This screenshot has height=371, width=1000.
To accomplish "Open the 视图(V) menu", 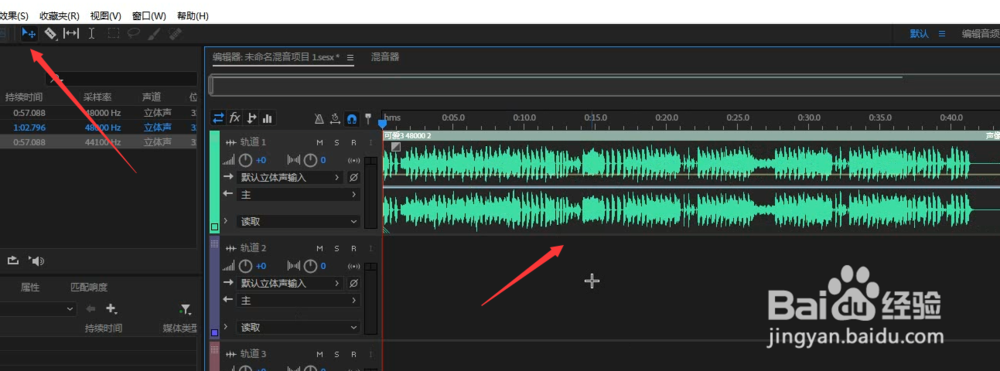I will 105,15.
